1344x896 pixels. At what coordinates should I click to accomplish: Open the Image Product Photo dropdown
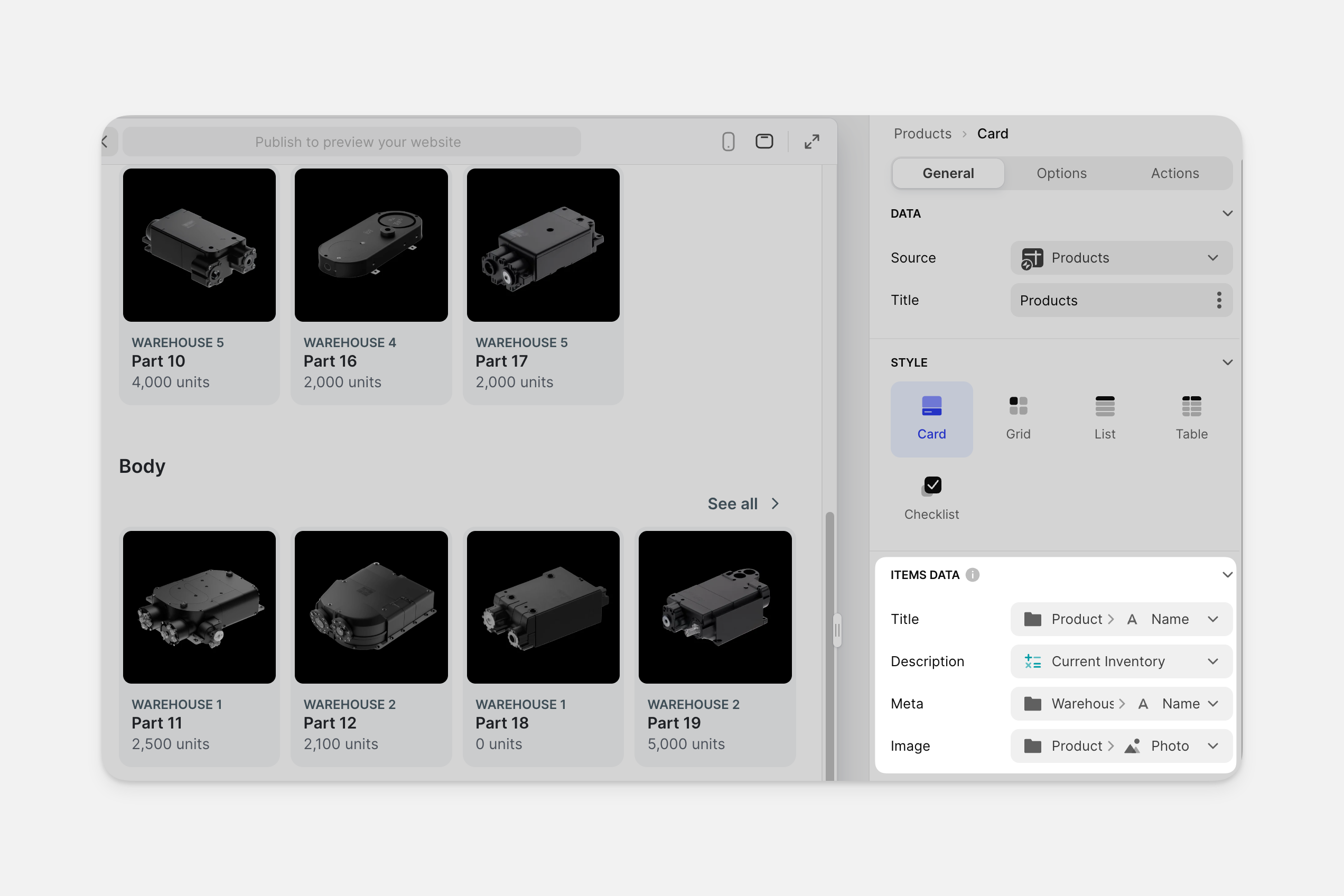click(x=1121, y=746)
